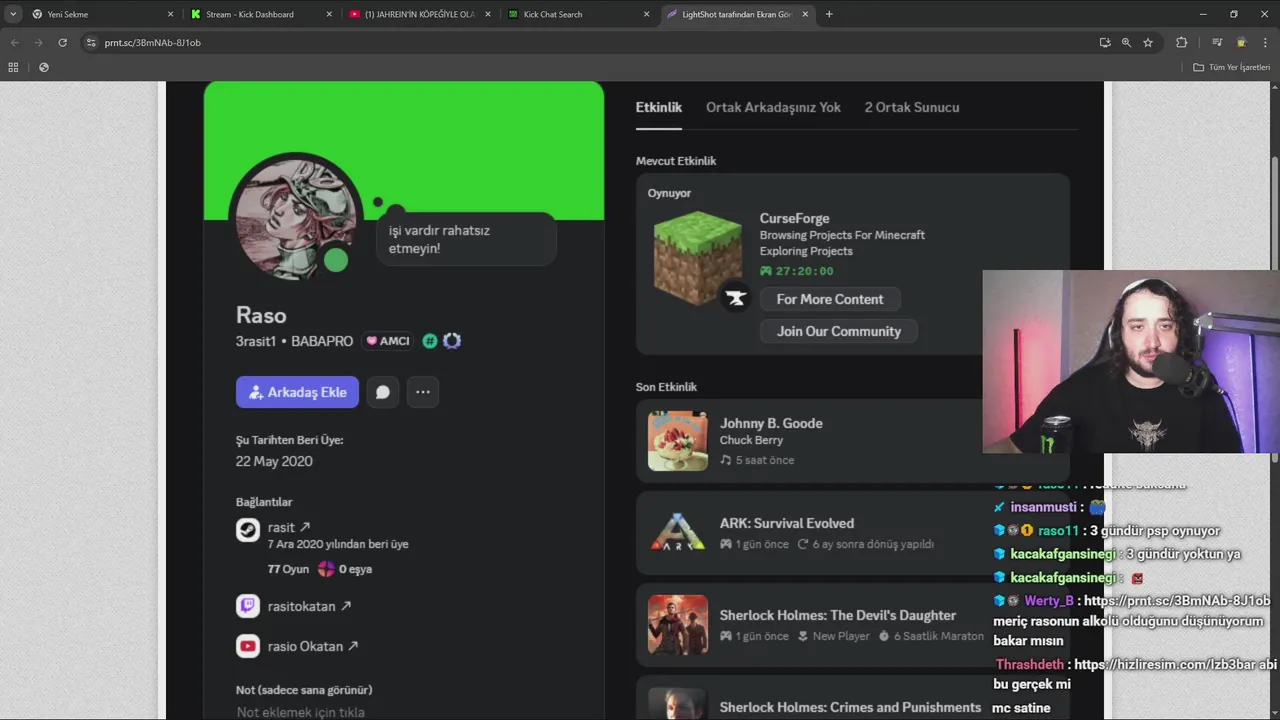
Task: Open the screen cast icon in address bar
Action: pos(1105,43)
